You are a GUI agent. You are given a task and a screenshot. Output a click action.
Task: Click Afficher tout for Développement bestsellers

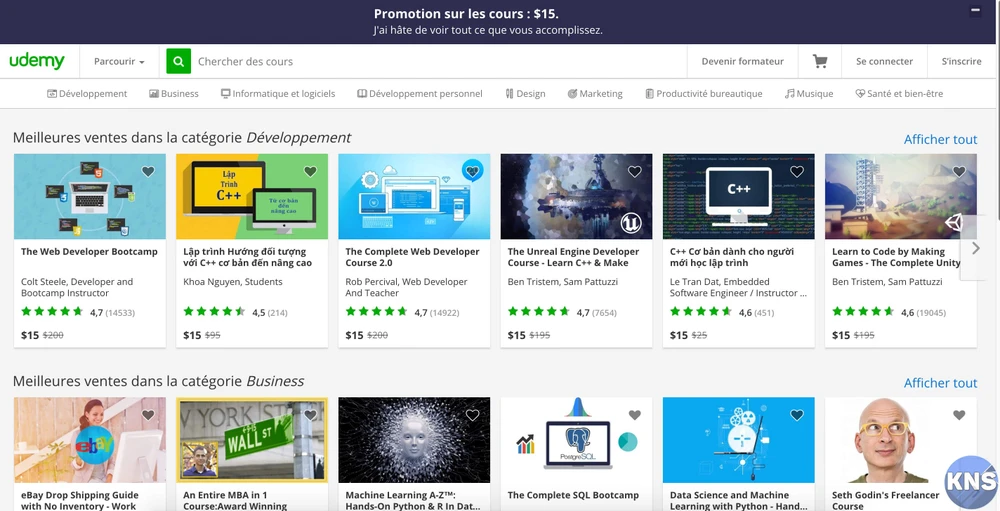point(940,139)
